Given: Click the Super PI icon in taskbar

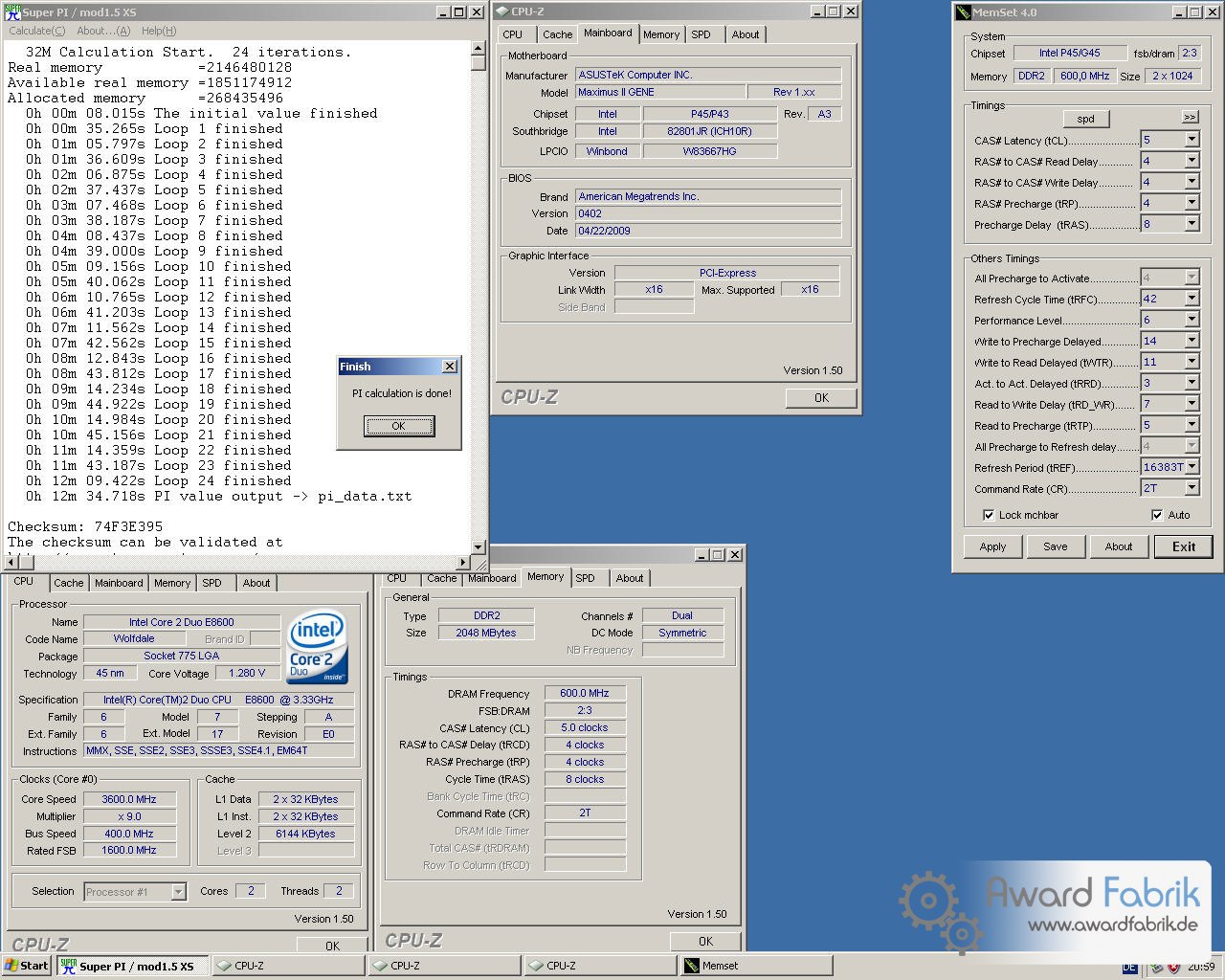Looking at the screenshot, I should click(68, 966).
